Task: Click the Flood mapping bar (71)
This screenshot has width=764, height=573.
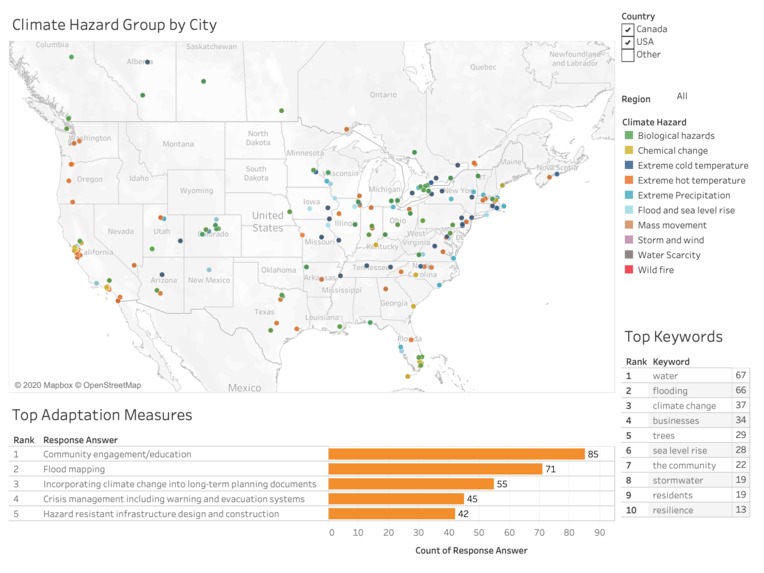Action: coord(435,469)
